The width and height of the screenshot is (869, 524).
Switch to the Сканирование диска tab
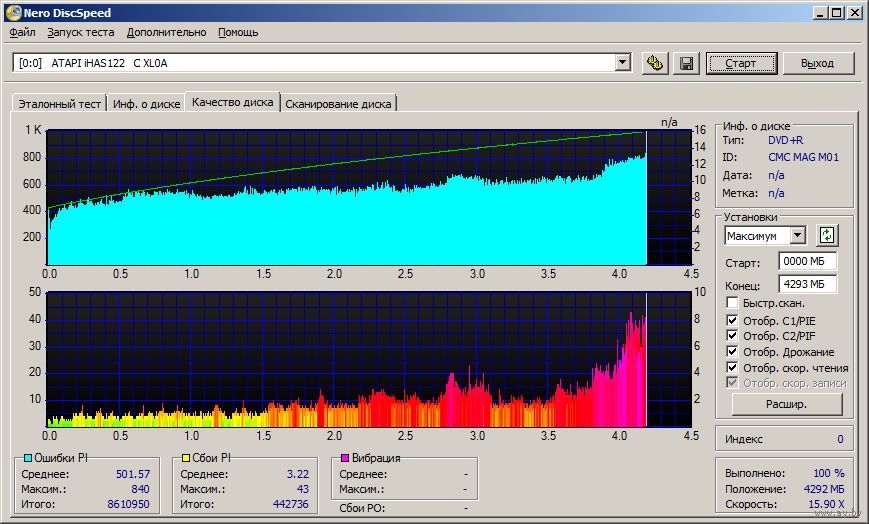(338, 104)
